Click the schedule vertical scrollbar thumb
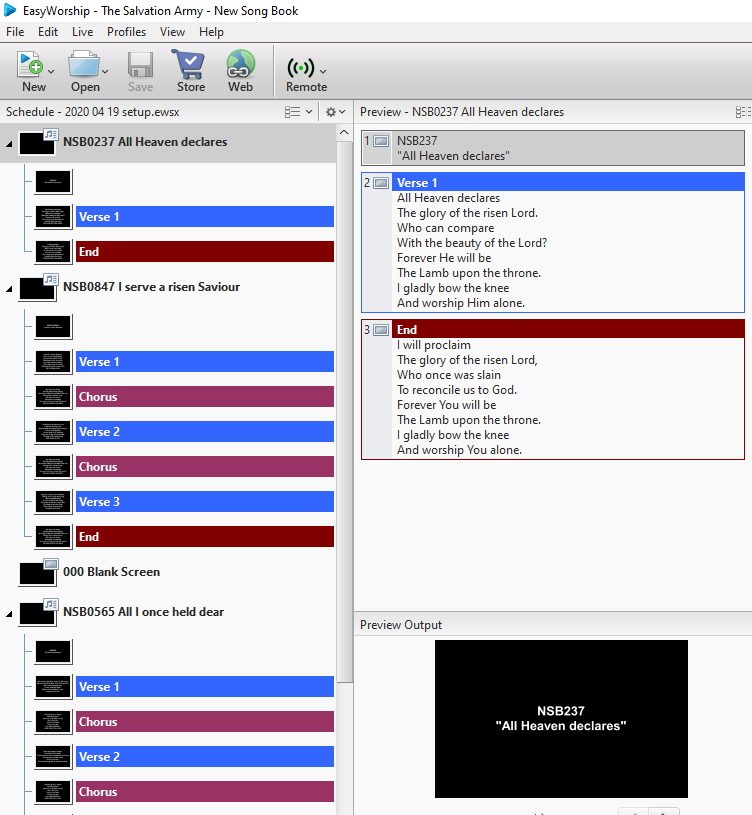The image size is (752, 815). [x=344, y=412]
